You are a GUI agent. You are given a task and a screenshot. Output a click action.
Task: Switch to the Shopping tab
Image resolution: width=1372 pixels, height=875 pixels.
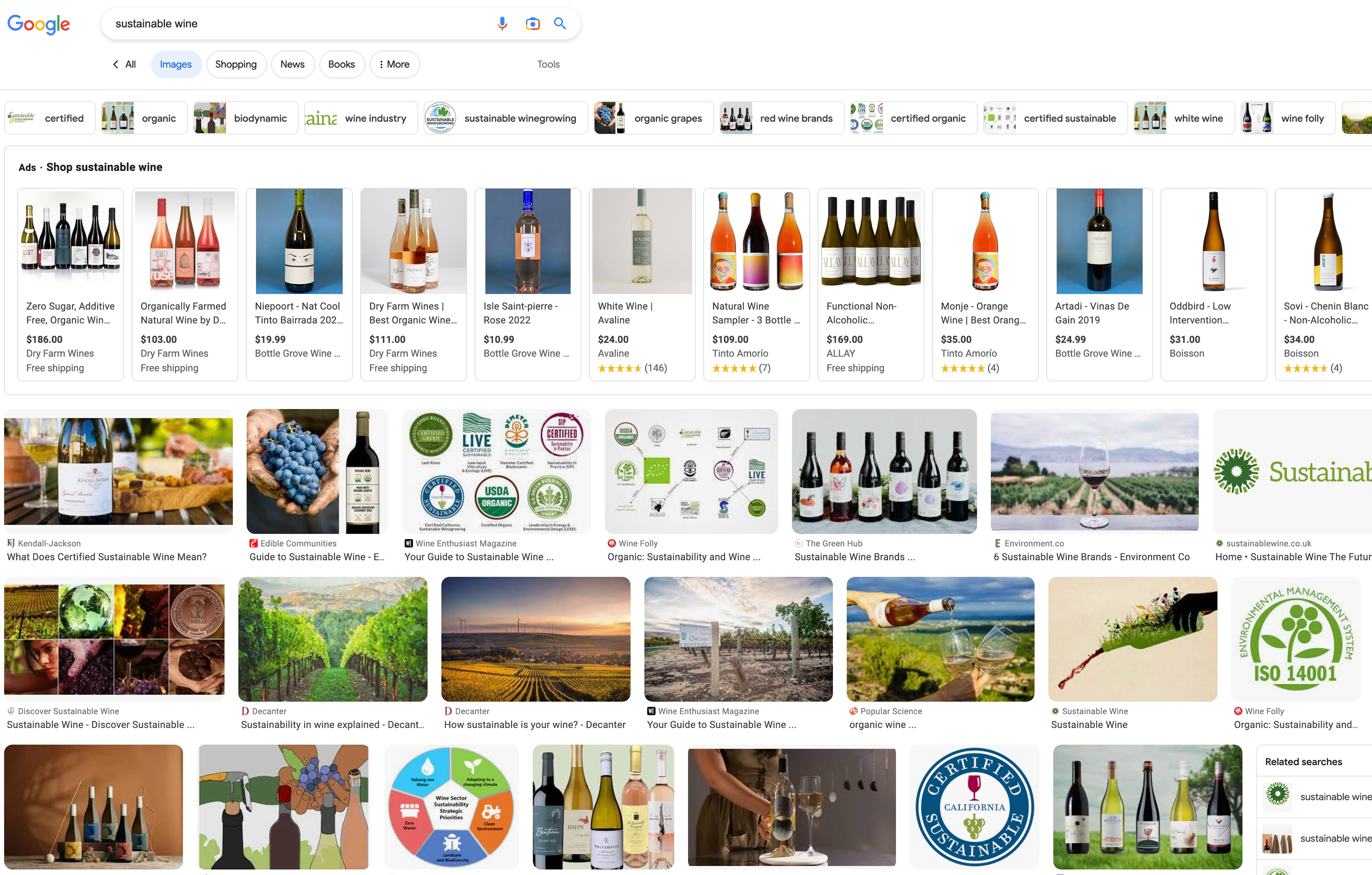point(236,64)
